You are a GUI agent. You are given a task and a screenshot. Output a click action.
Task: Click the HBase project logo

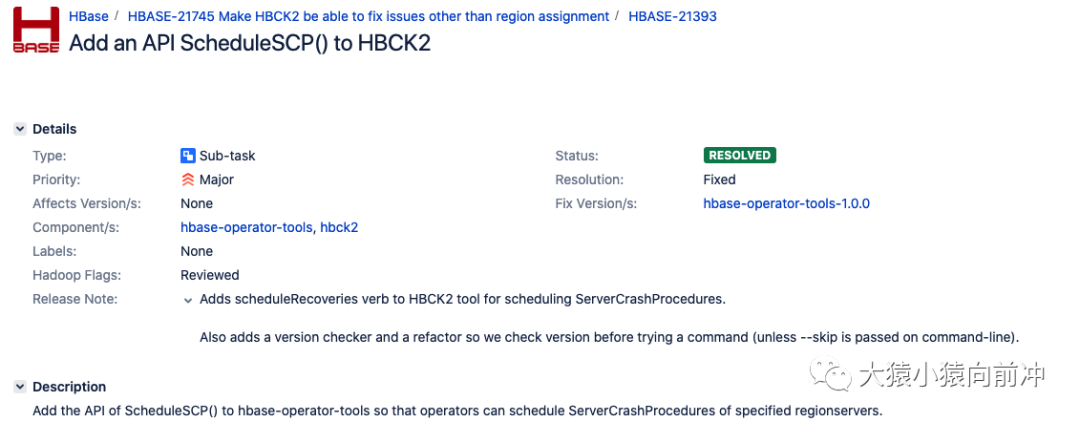click(x=35, y=31)
